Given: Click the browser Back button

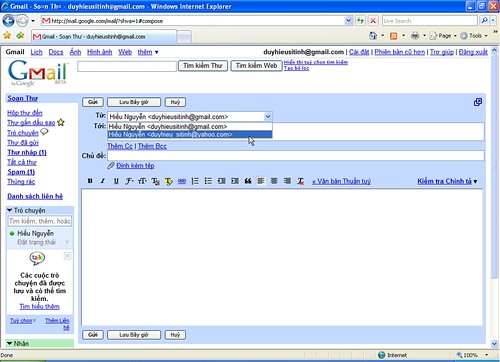Looking at the screenshot, I should coord(8,21).
